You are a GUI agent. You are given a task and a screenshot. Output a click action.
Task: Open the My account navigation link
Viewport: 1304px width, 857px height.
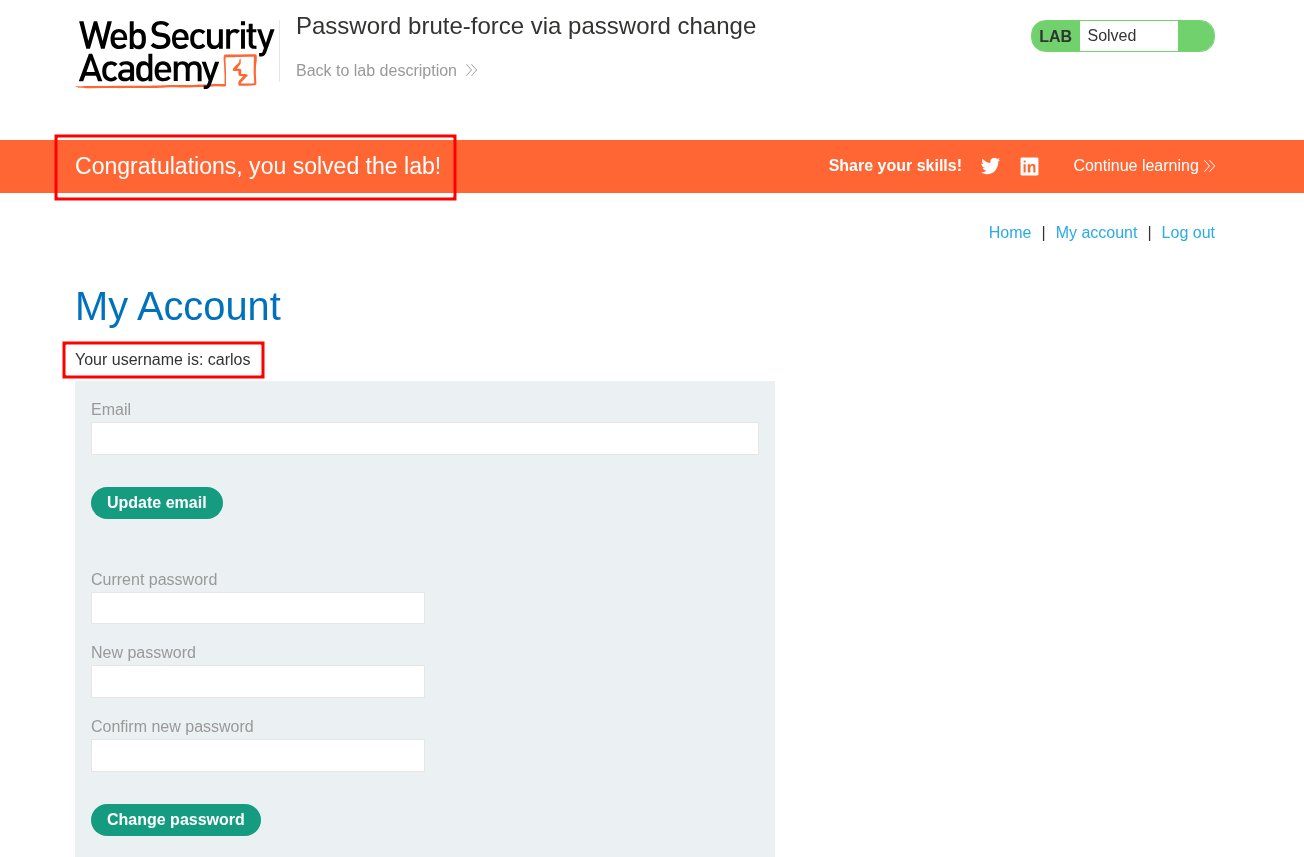pos(1096,233)
